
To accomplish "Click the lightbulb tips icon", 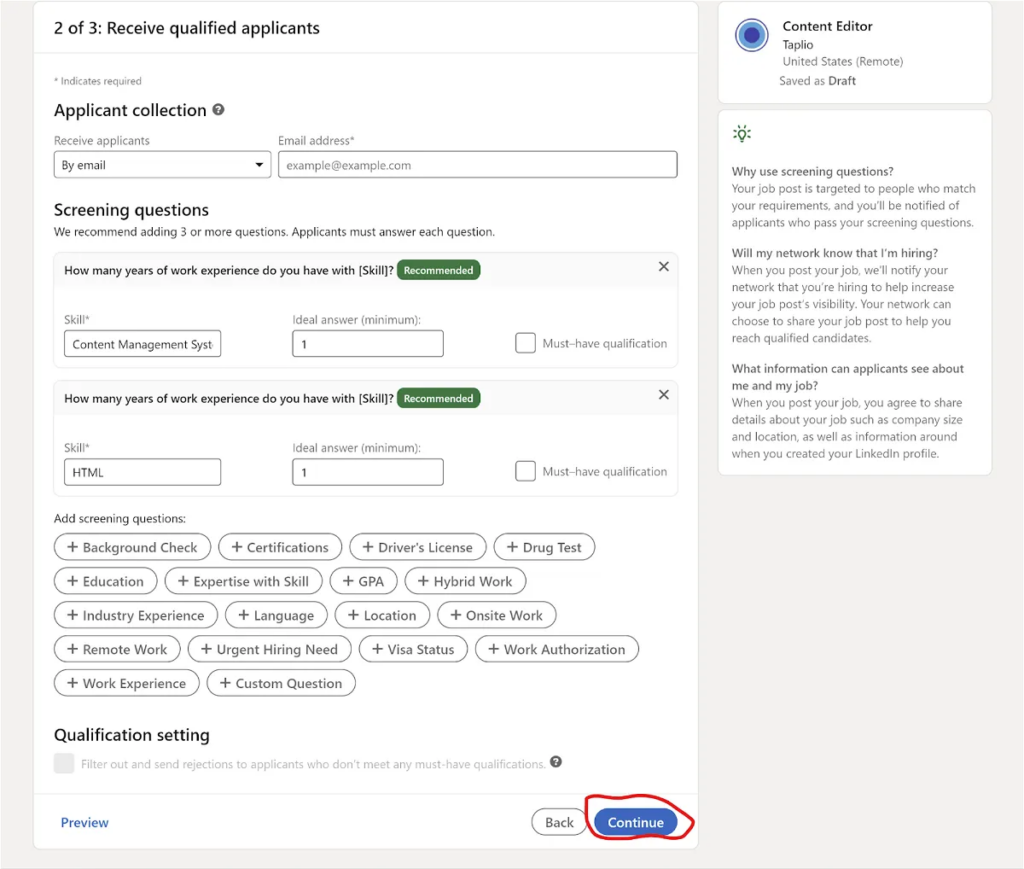I will coord(742,133).
